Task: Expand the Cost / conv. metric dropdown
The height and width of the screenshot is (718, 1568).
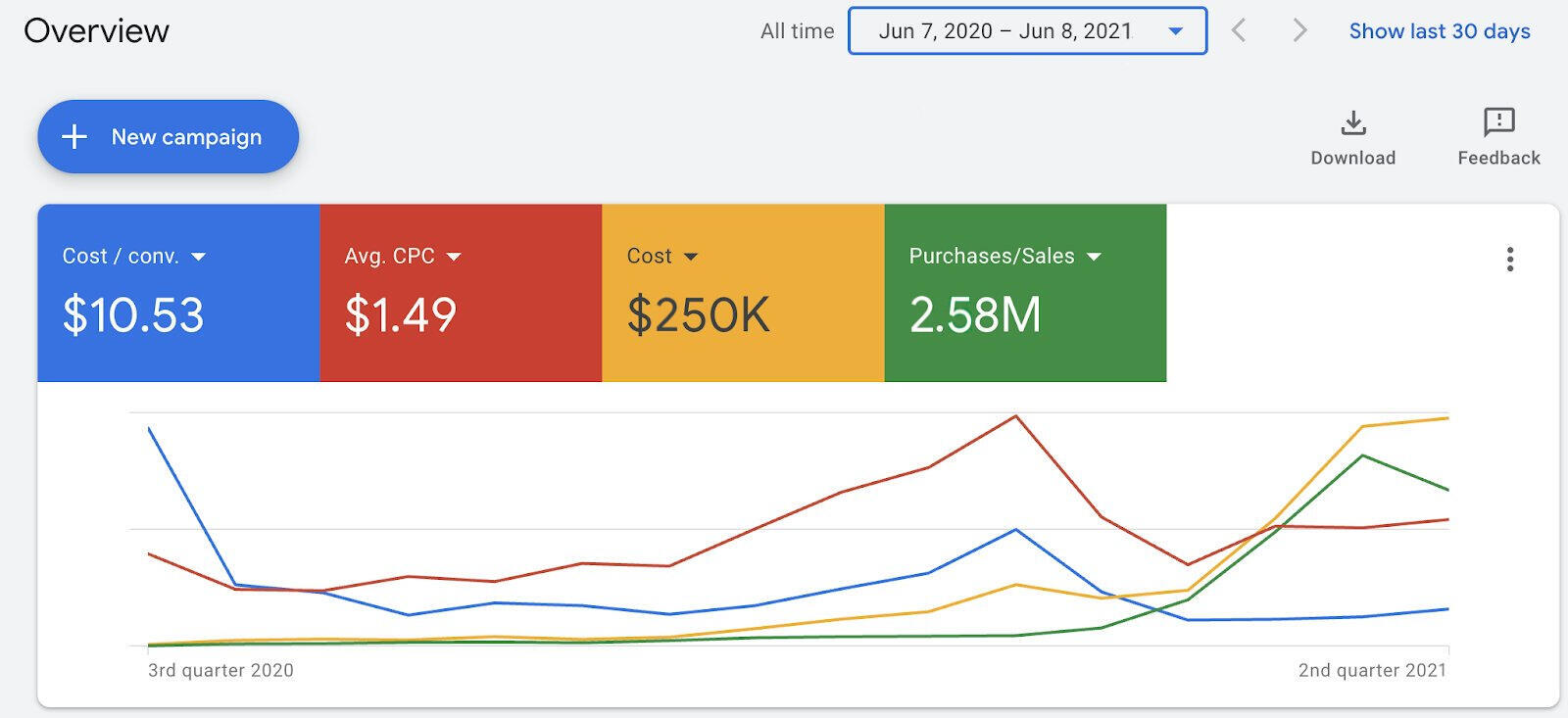Action: click(x=199, y=257)
